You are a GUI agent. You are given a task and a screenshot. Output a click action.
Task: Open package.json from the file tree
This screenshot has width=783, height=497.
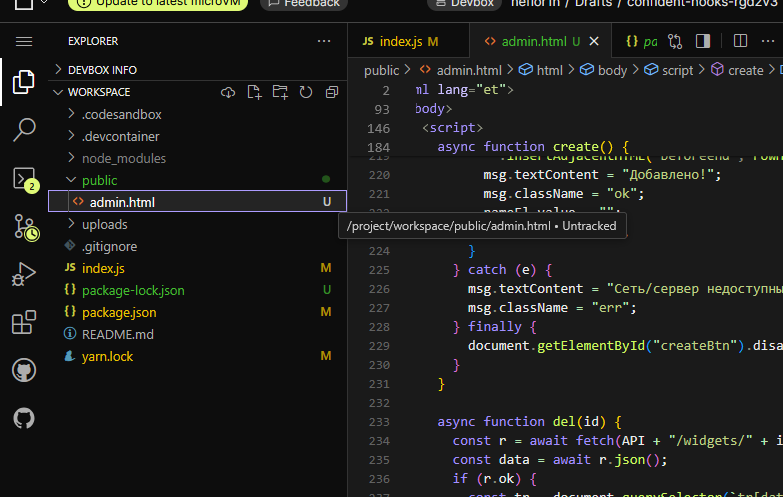[x=119, y=312]
